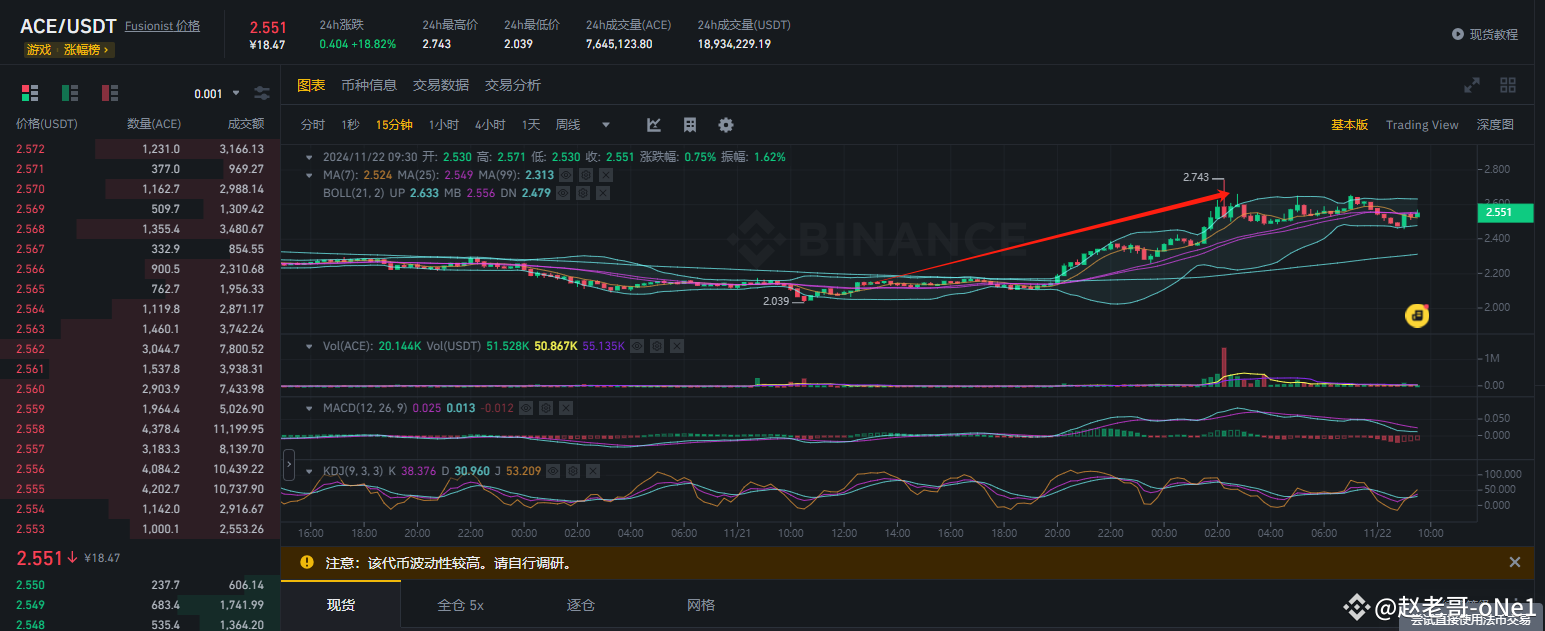Switch chart to 基本版 view
Viewport: 1545px width, 631px height.
(1349, 125)
